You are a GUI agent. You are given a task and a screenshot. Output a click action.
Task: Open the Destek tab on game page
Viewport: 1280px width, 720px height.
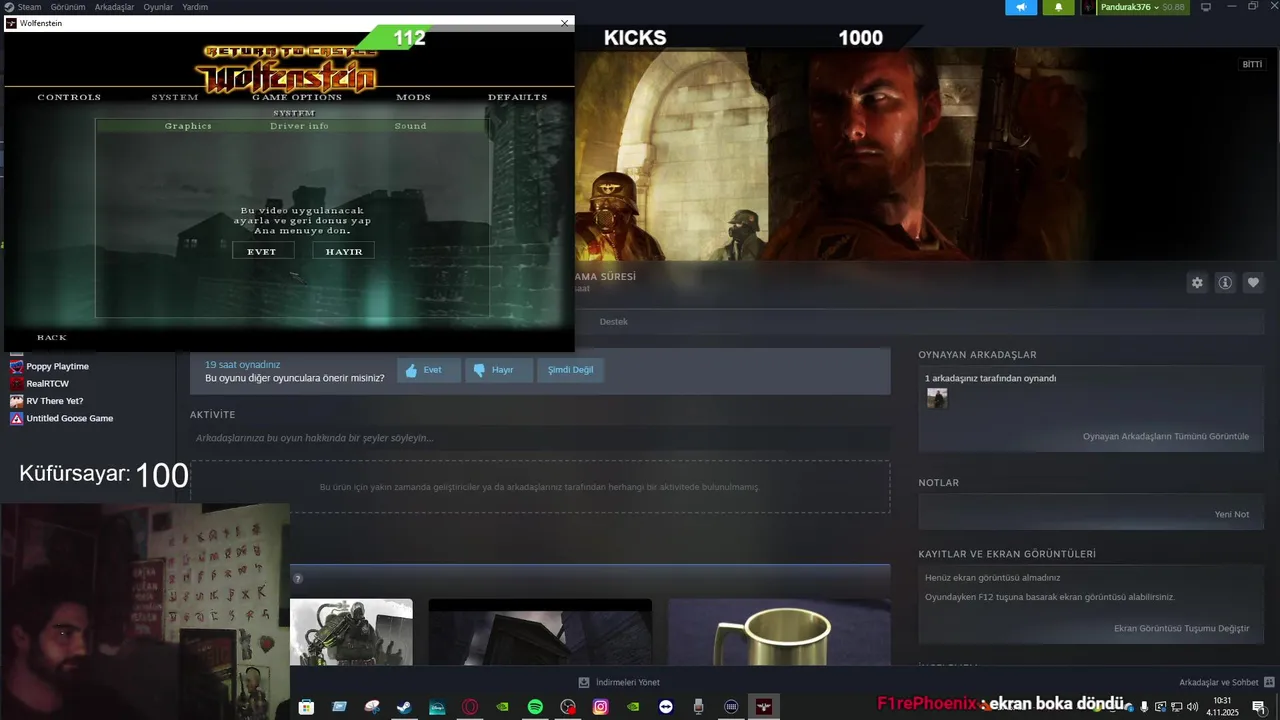point(613,322)
